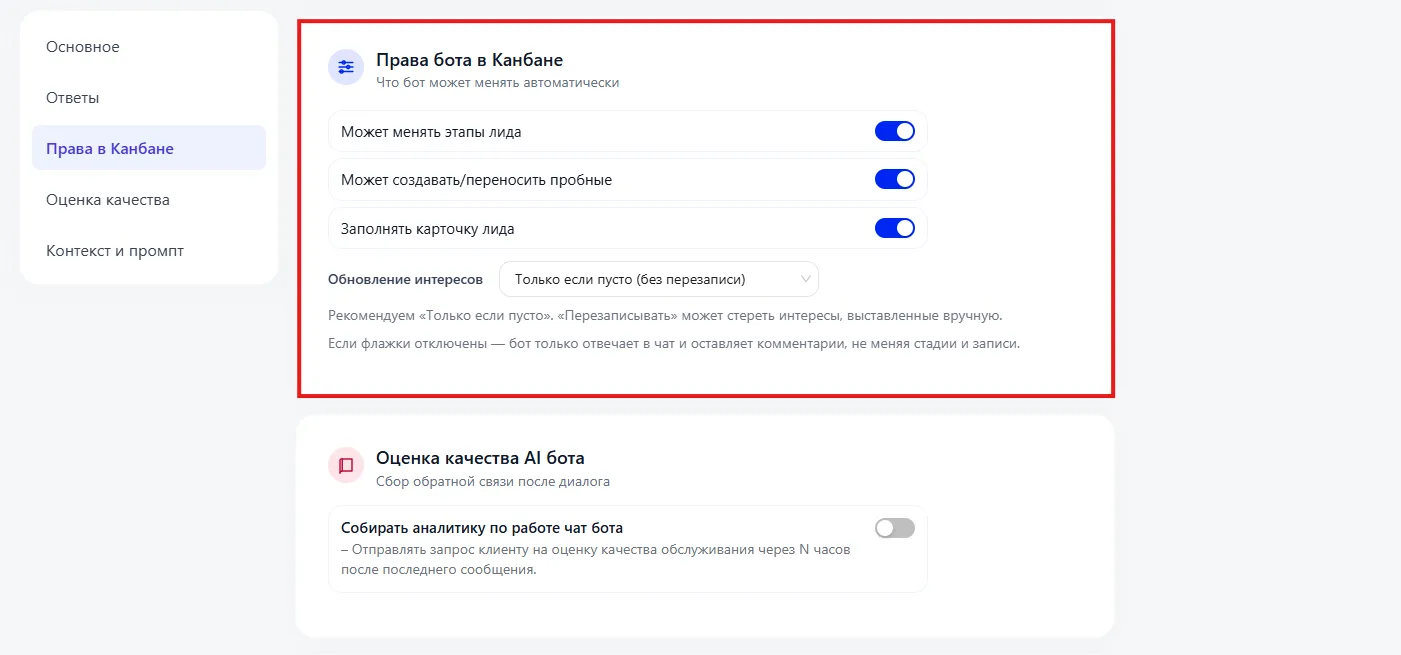Click the Может менять этапы лида label
The width and height of the screenshot is (1401, 655).
click(431, 131)
